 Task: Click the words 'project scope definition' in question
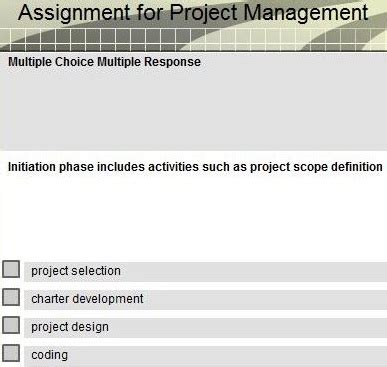tap(316, 167)
